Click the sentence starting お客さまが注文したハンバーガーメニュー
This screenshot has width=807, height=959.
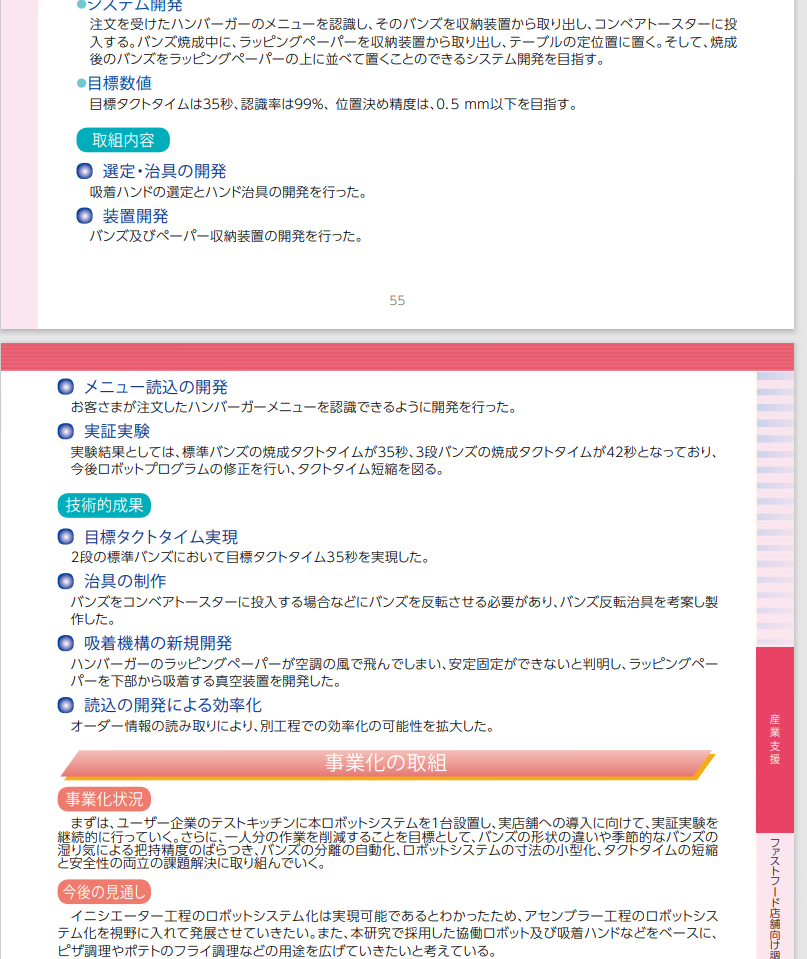293,407
